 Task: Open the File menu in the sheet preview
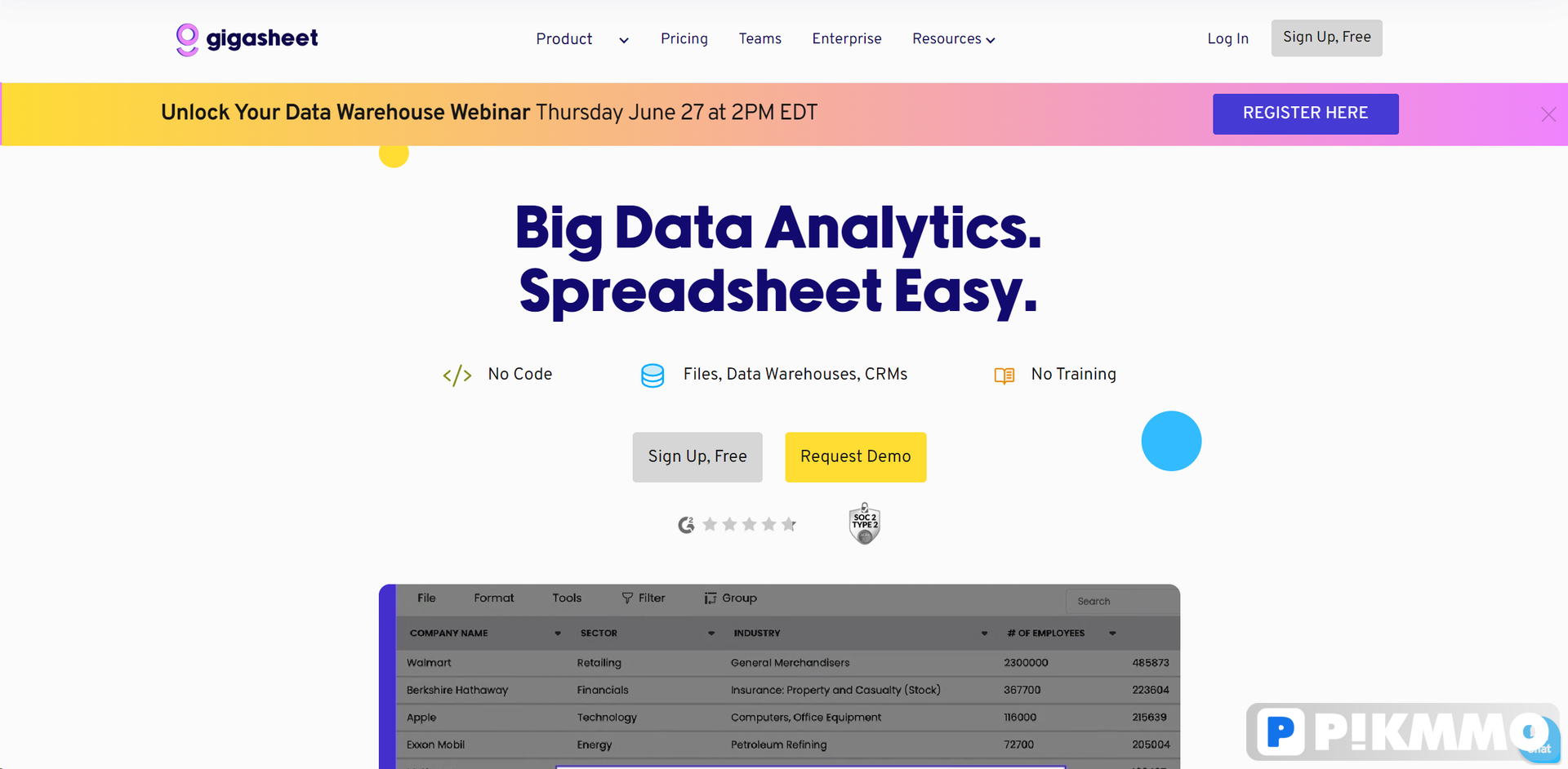tap(426, 598)
